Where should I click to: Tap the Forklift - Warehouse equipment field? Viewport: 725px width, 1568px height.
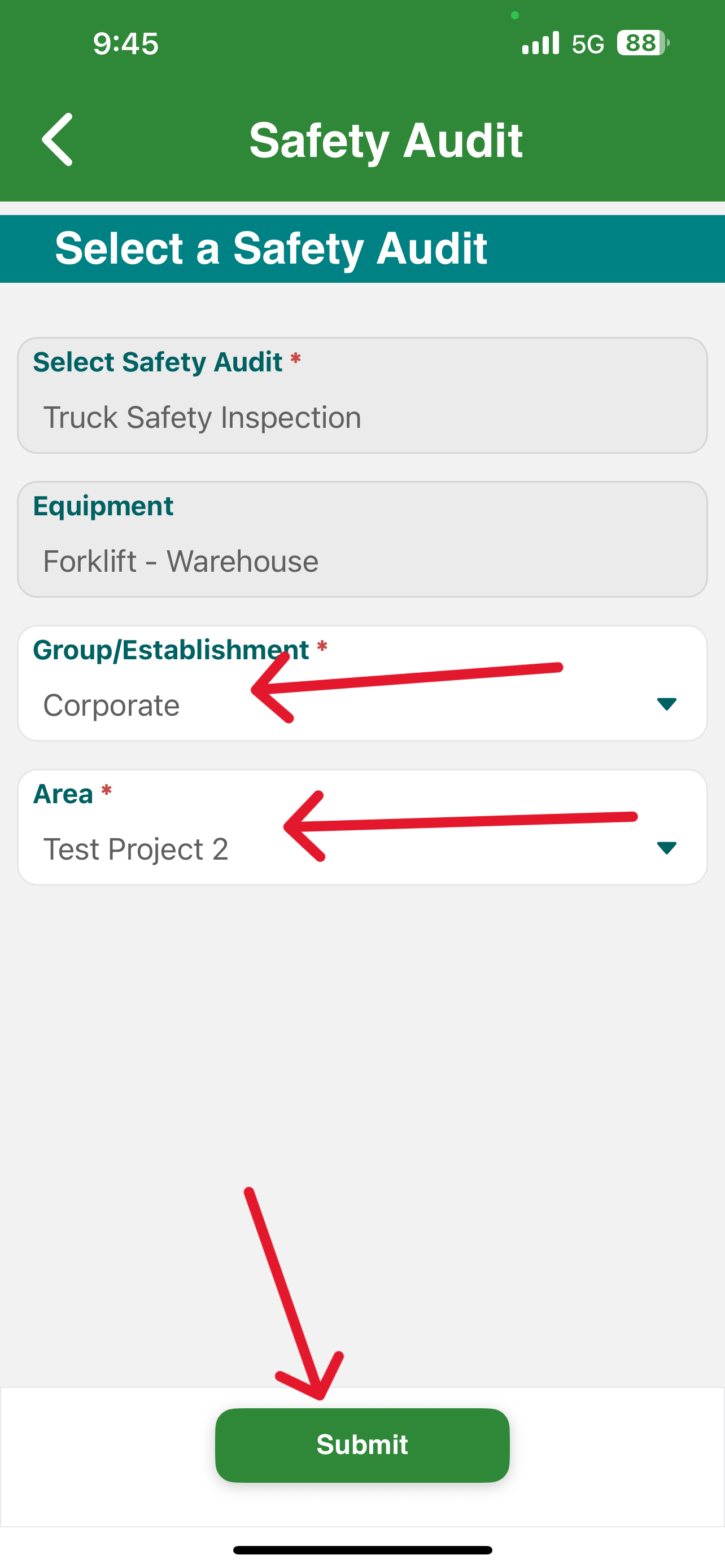pyautogui.click(x=362, y=539)
